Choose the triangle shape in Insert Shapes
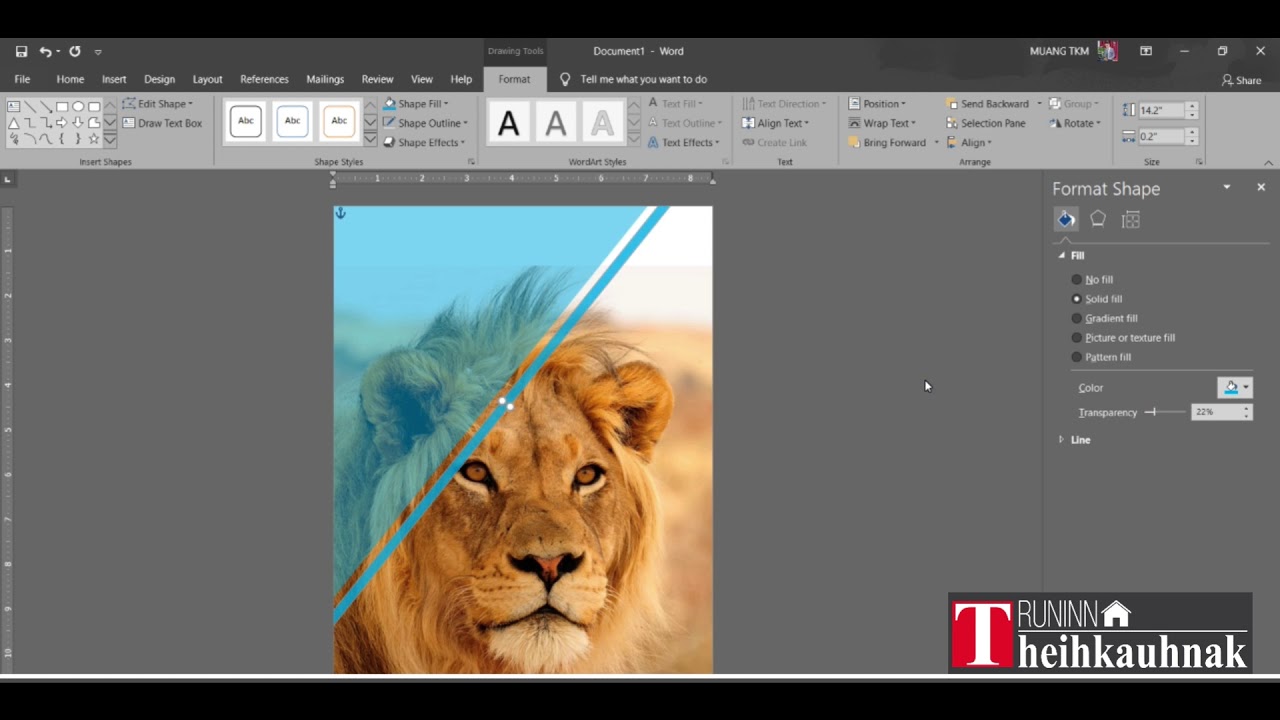Viewport: 1280px width, 720px height. point(14,122)
